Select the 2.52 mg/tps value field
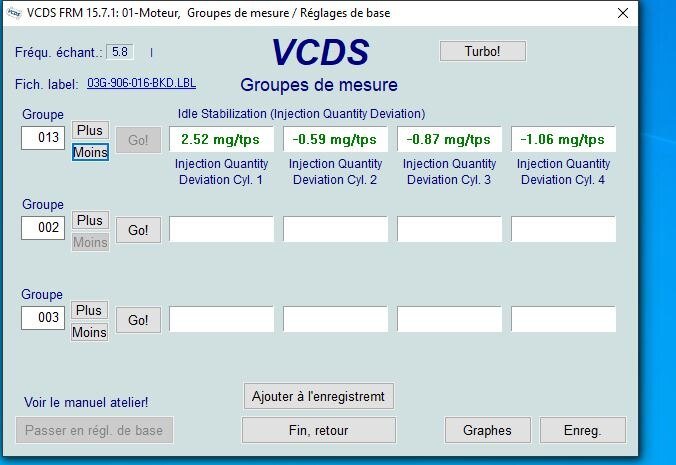This screenshot has width=676, height=465. (x=221, y=139)
